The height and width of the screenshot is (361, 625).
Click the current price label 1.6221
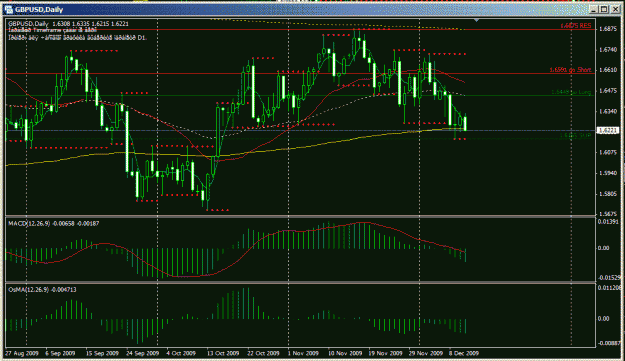click(608, 130)
